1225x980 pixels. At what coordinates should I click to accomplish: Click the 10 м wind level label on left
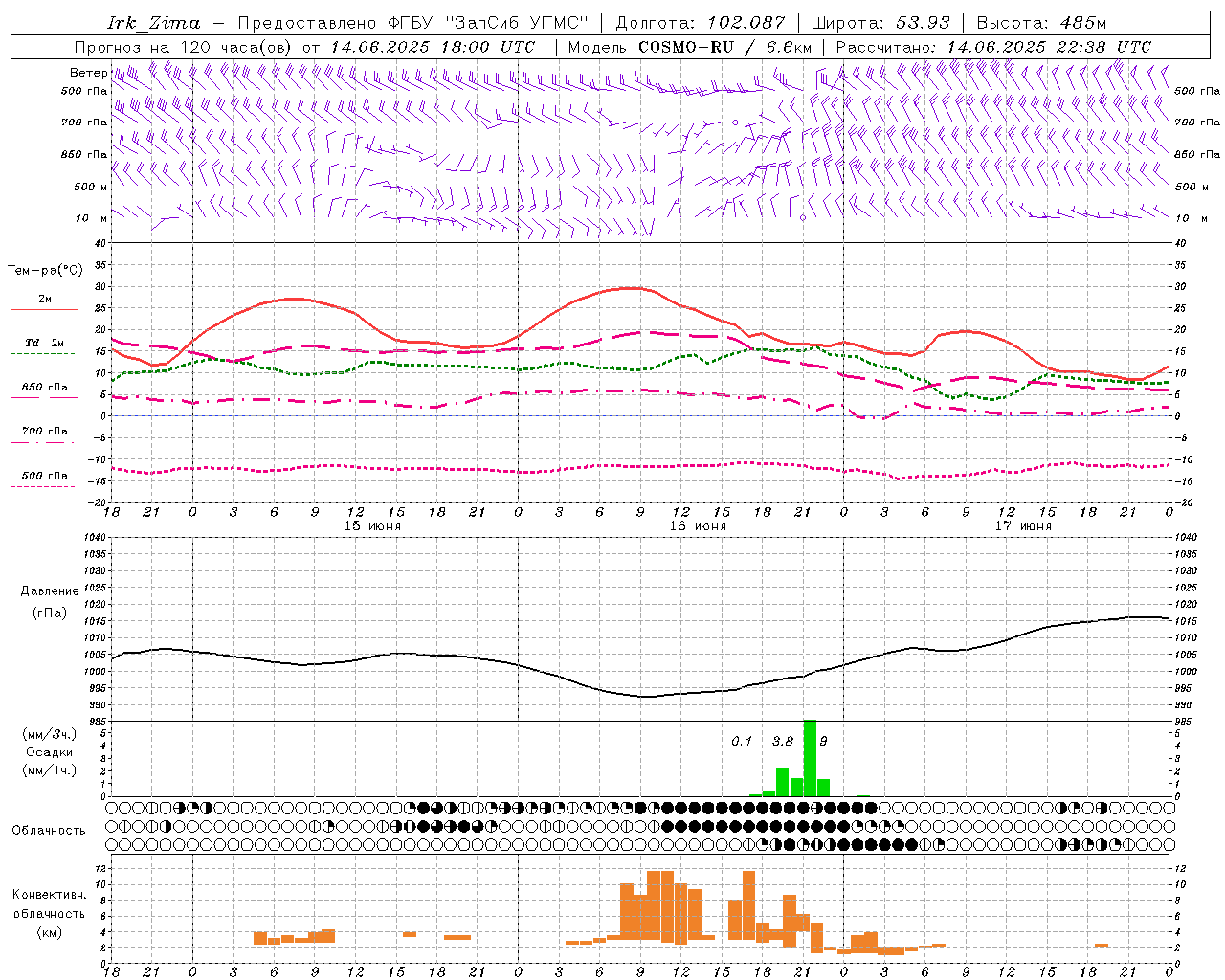[x=93, y=218]
